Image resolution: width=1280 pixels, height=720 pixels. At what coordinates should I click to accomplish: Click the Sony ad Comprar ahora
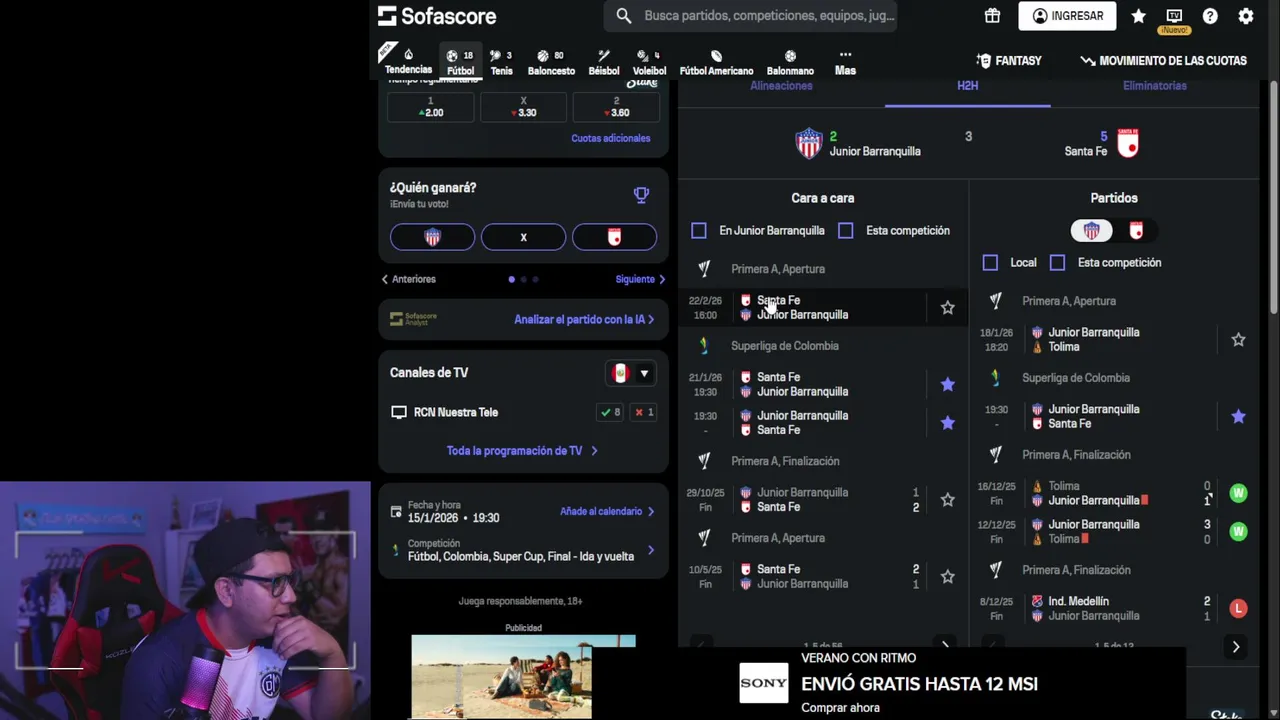point(840,708)
